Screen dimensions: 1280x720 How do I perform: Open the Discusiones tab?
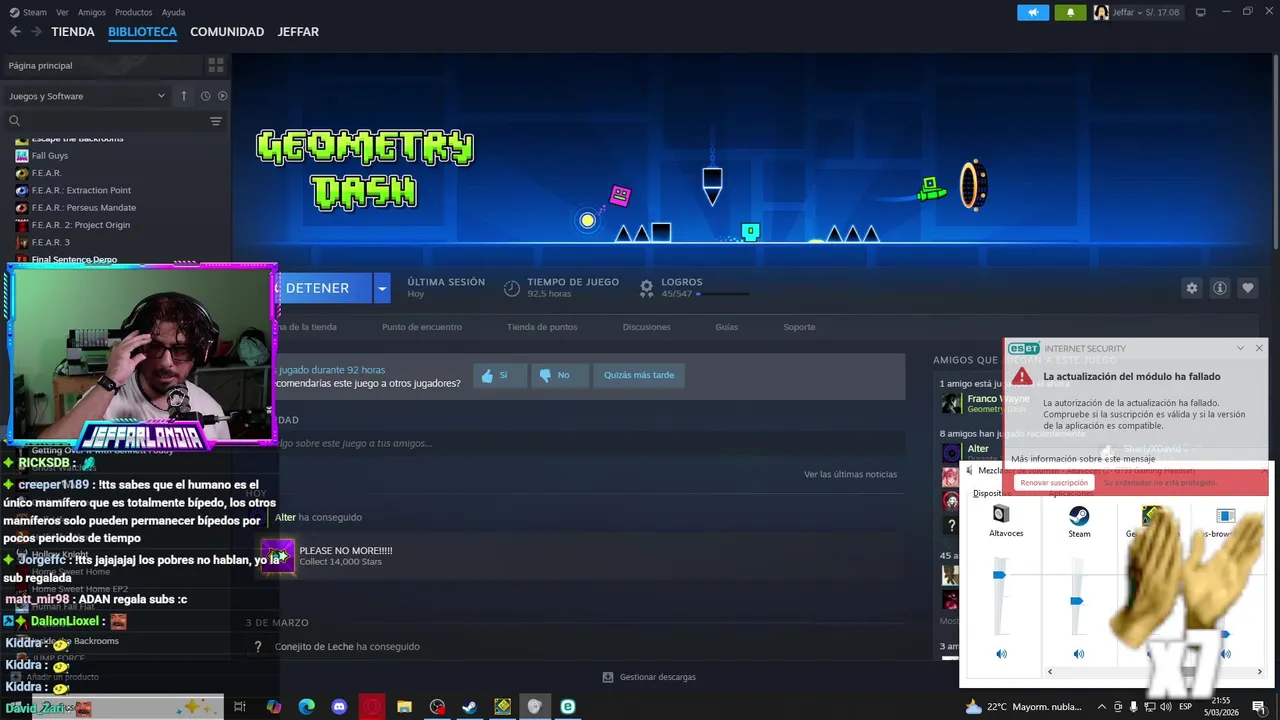[x=647, y=327]
